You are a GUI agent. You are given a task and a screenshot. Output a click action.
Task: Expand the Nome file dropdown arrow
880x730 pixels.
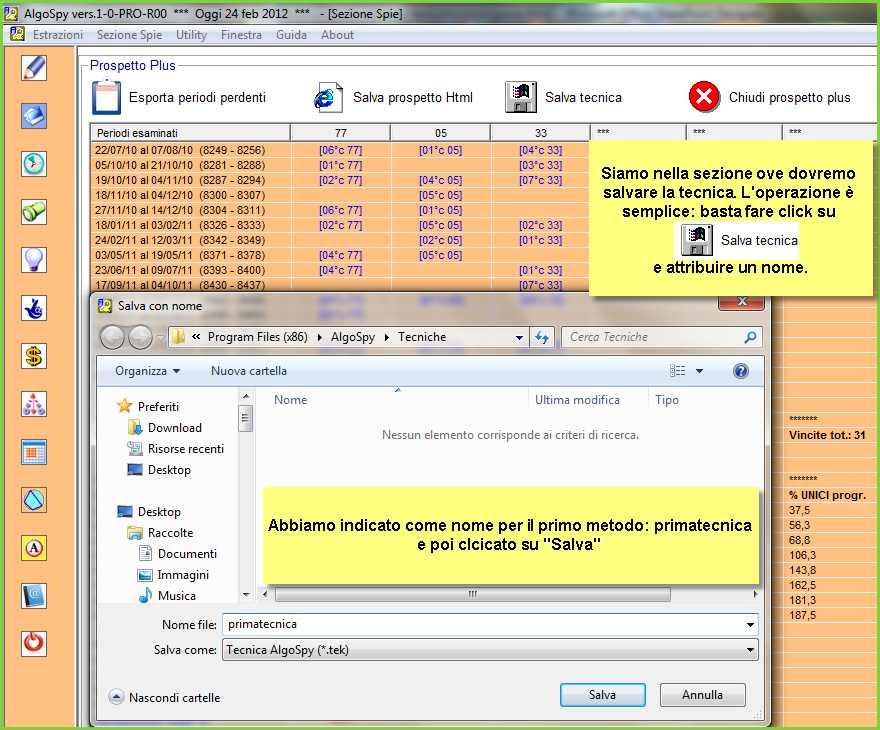[750, 625]
